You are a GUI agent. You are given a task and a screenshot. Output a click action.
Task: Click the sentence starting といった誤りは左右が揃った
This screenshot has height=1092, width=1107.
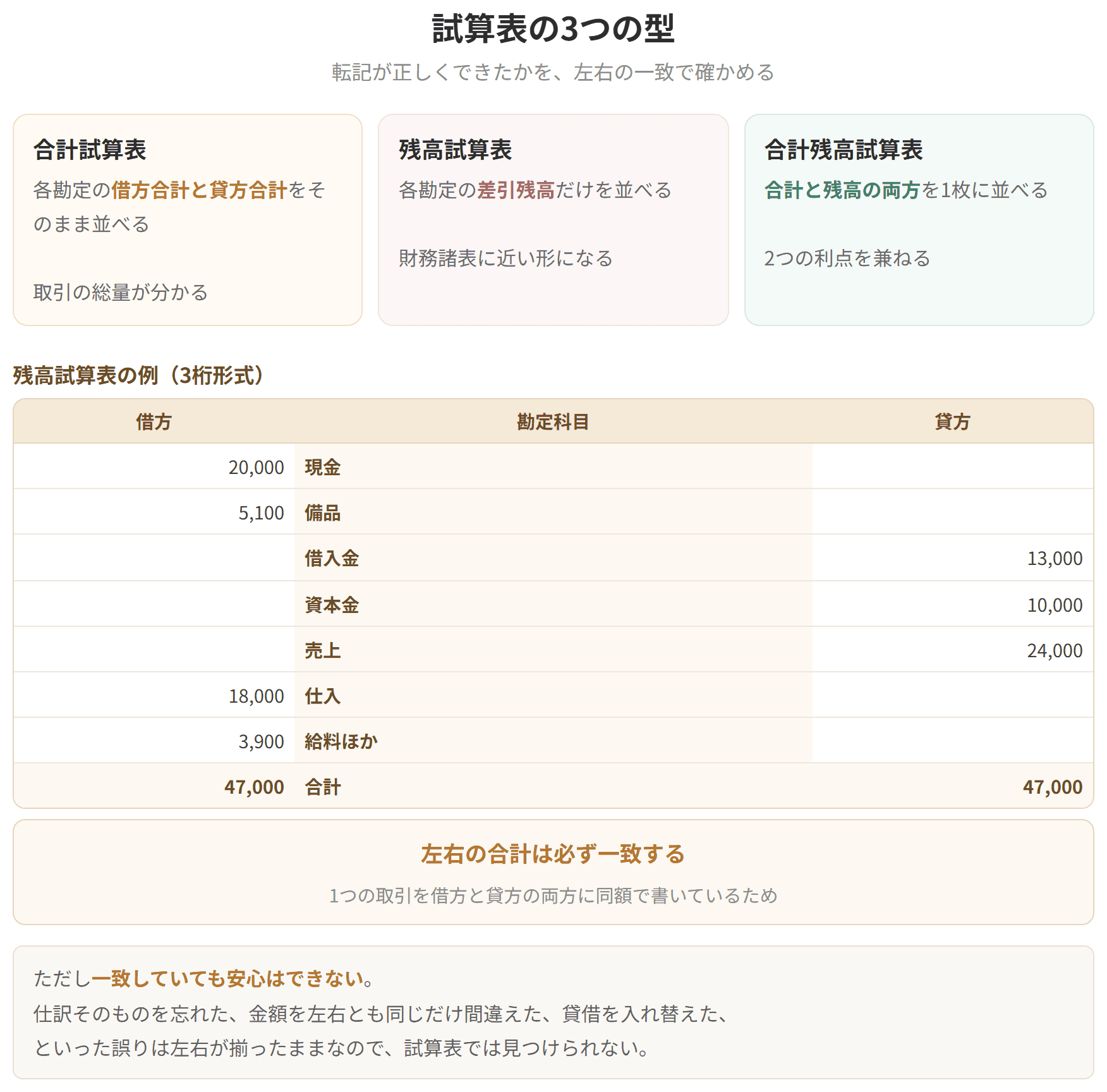(x=341, y=1048)
